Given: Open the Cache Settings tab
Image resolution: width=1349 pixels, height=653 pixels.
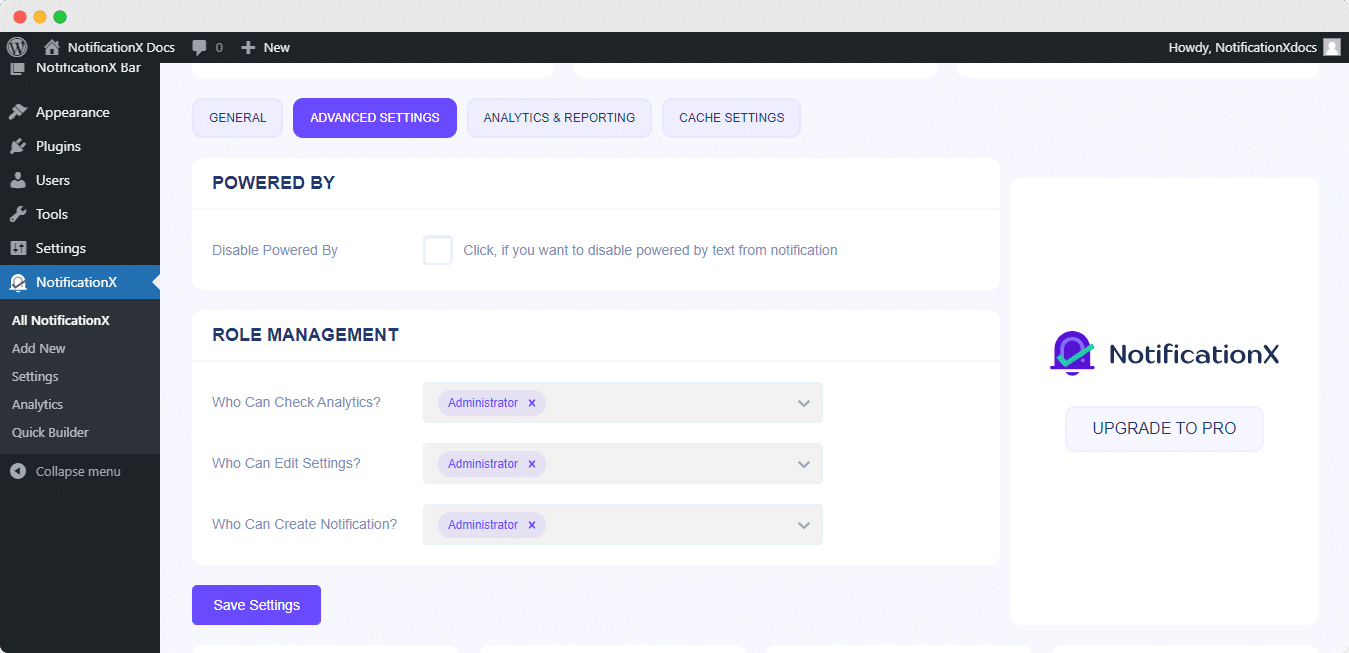Looking at the screenshot, I should (x=731, y=118).
